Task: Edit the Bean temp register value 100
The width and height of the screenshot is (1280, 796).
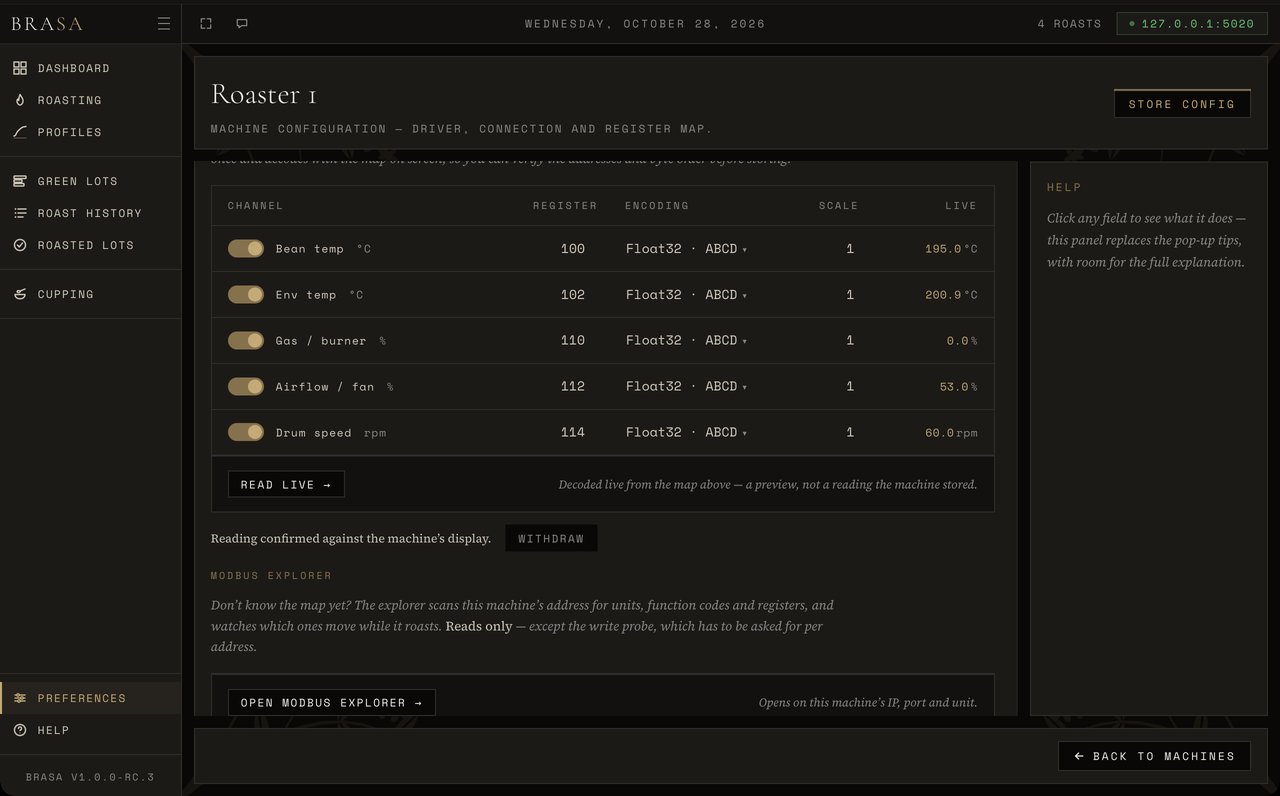Action: 573,249
